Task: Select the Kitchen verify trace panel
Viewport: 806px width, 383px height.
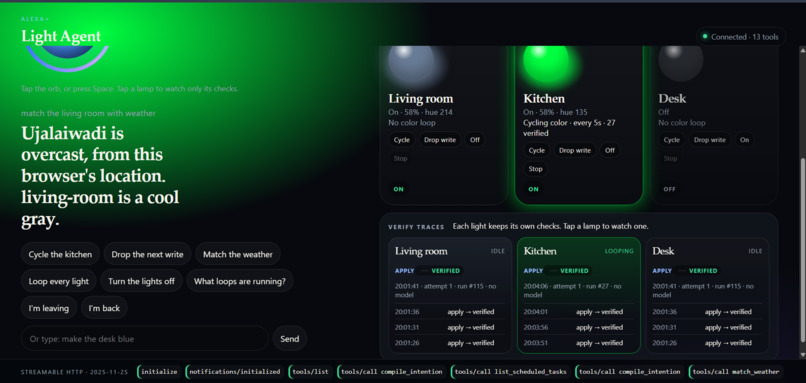Action: click(x=579, y=295)
